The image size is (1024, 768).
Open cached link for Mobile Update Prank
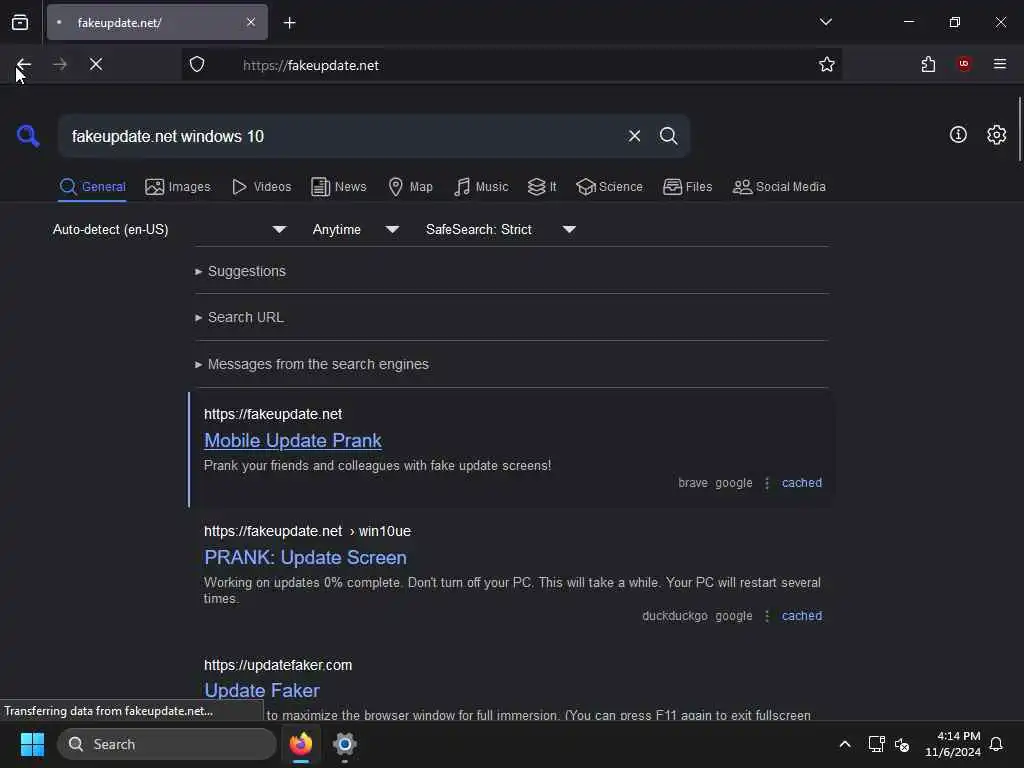(802, 483)
